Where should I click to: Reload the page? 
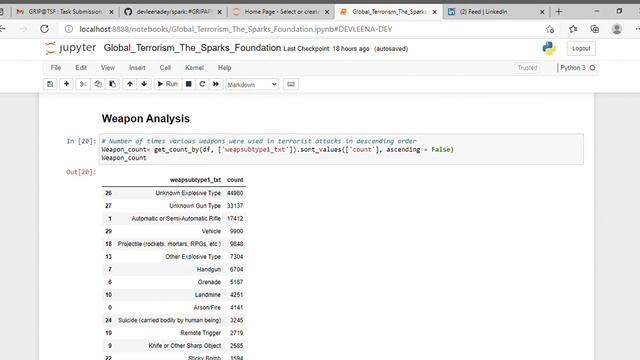pos(44,29)
